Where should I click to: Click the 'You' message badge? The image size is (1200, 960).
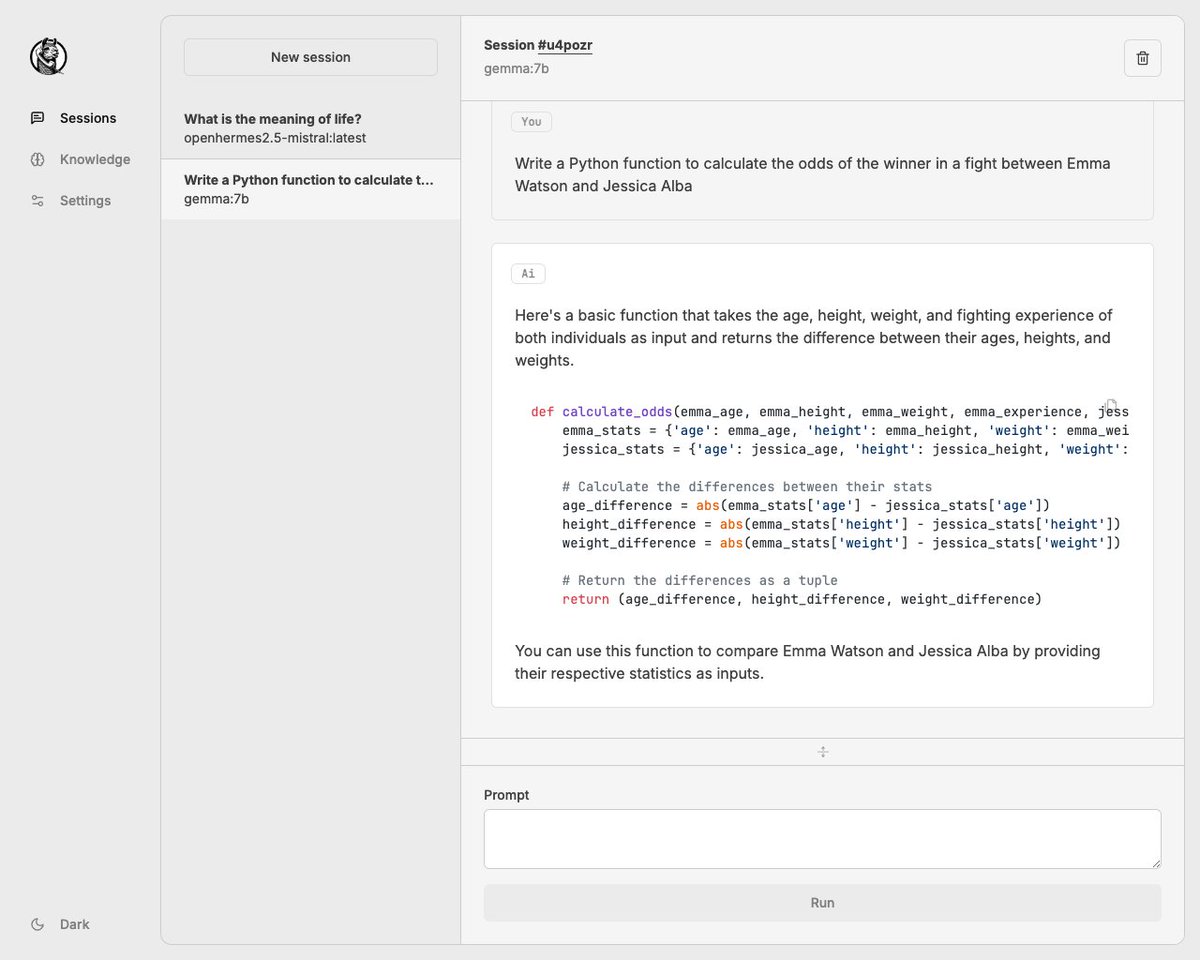531,121
